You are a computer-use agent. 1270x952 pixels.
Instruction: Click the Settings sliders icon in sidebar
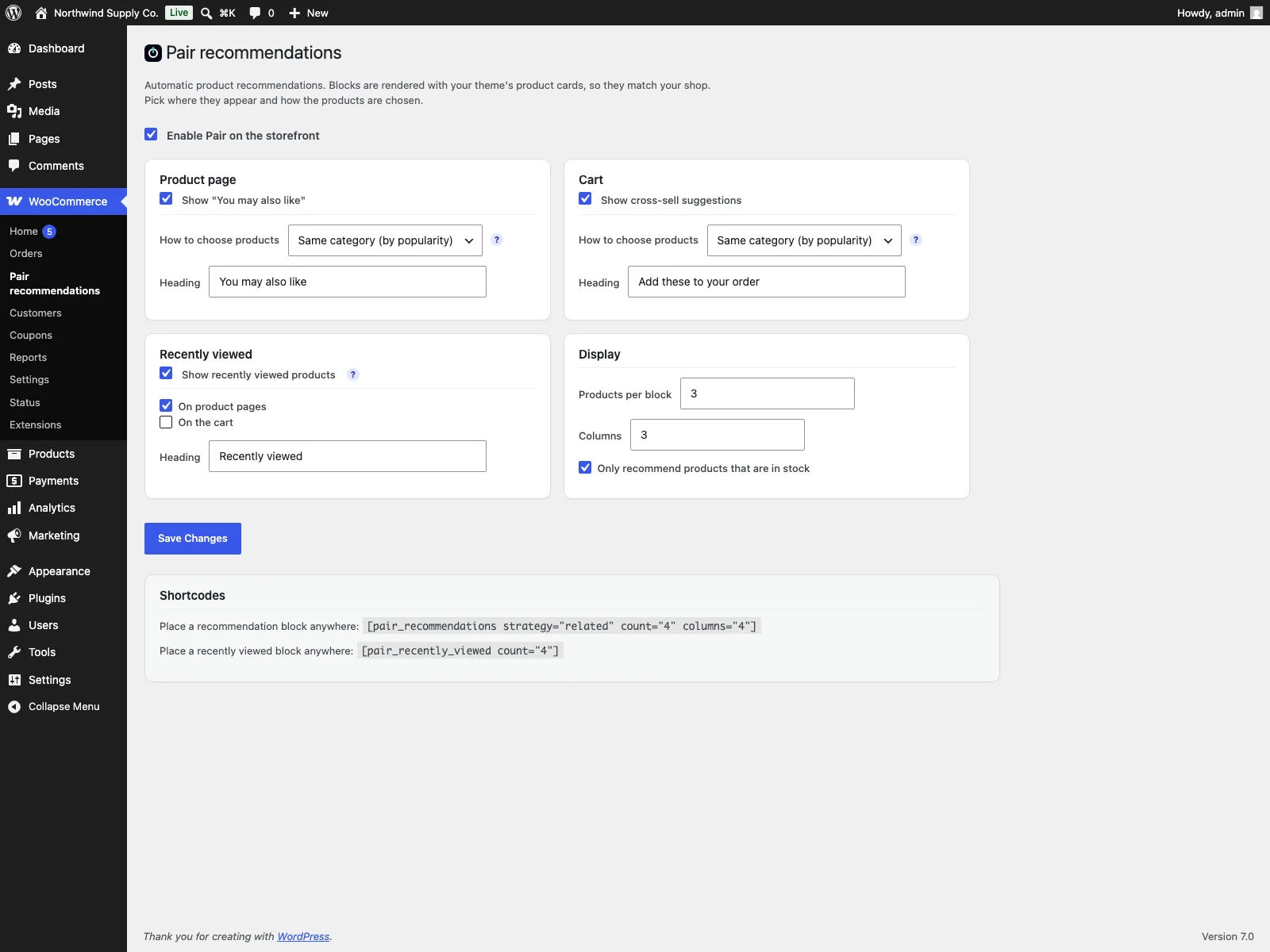14,680
